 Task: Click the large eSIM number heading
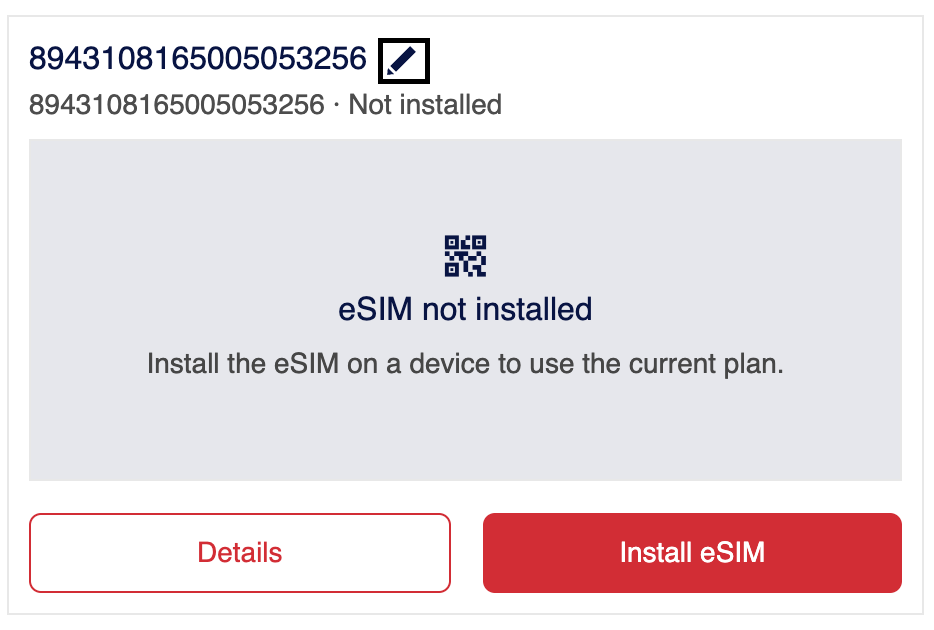[x=198, y=60]
